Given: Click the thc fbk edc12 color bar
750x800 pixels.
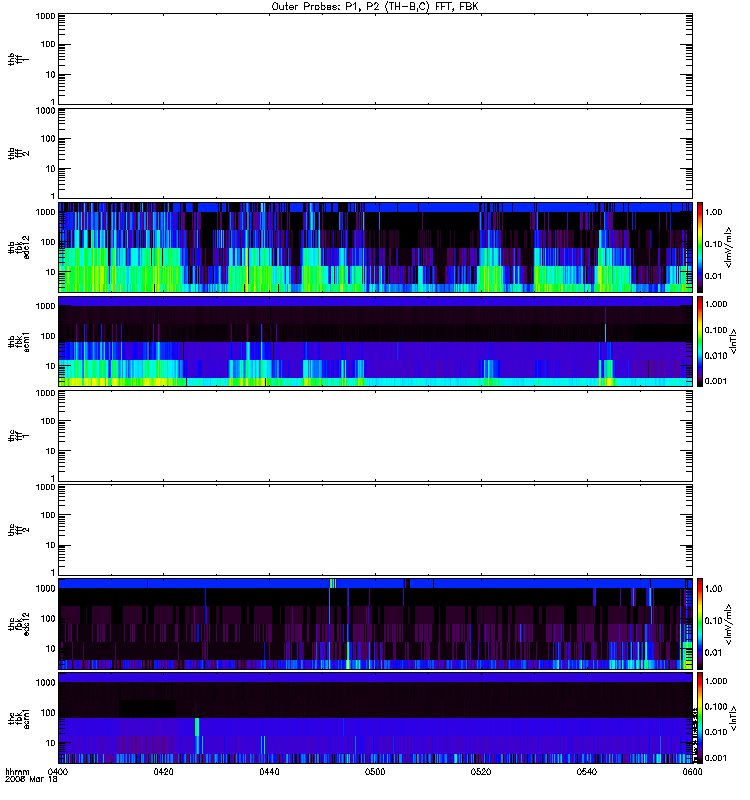Looking at the screenshot, I should point(700,624).
